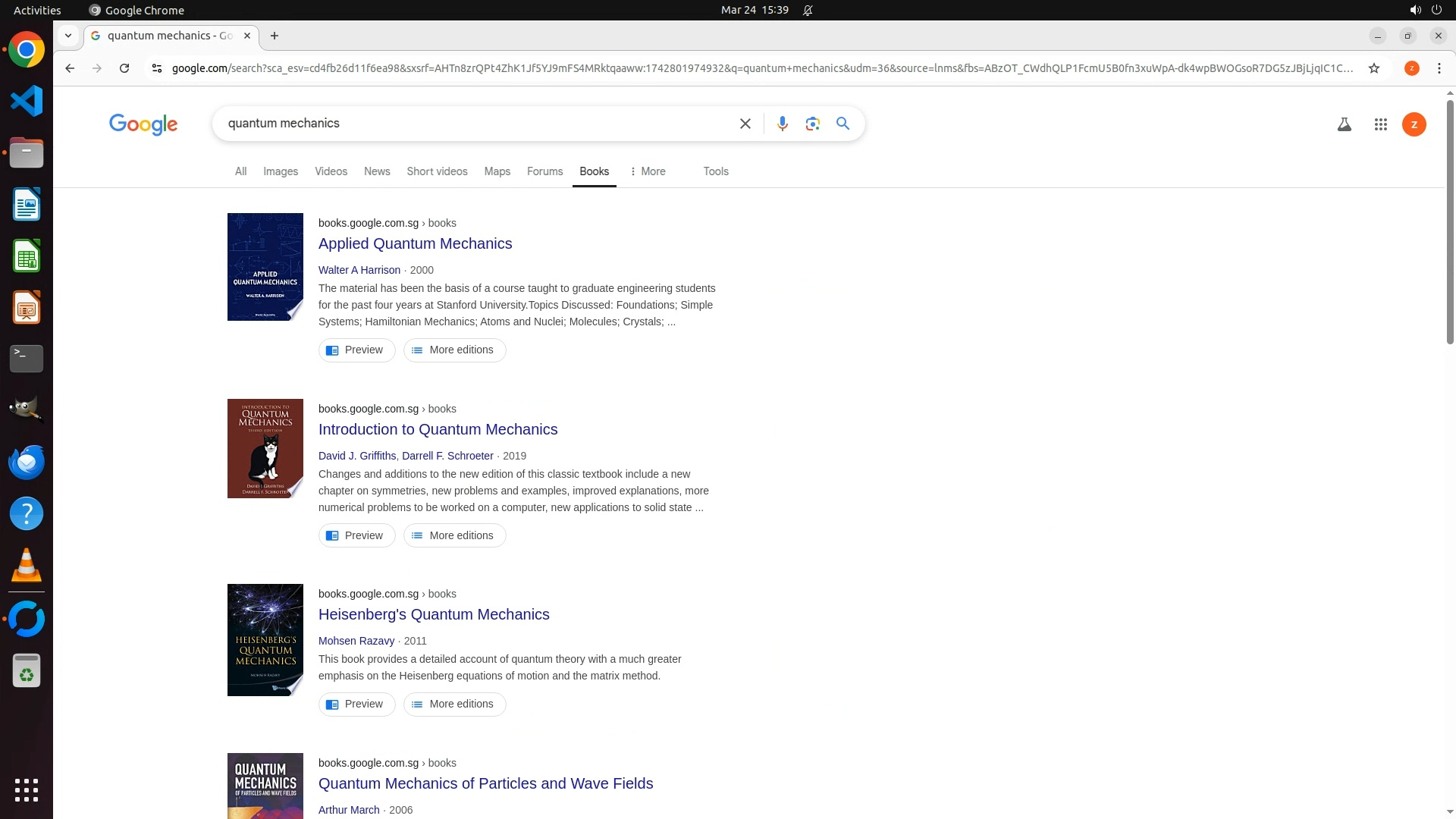Switch to the Images tab
Screen dimensions: 1456x819
280,171
